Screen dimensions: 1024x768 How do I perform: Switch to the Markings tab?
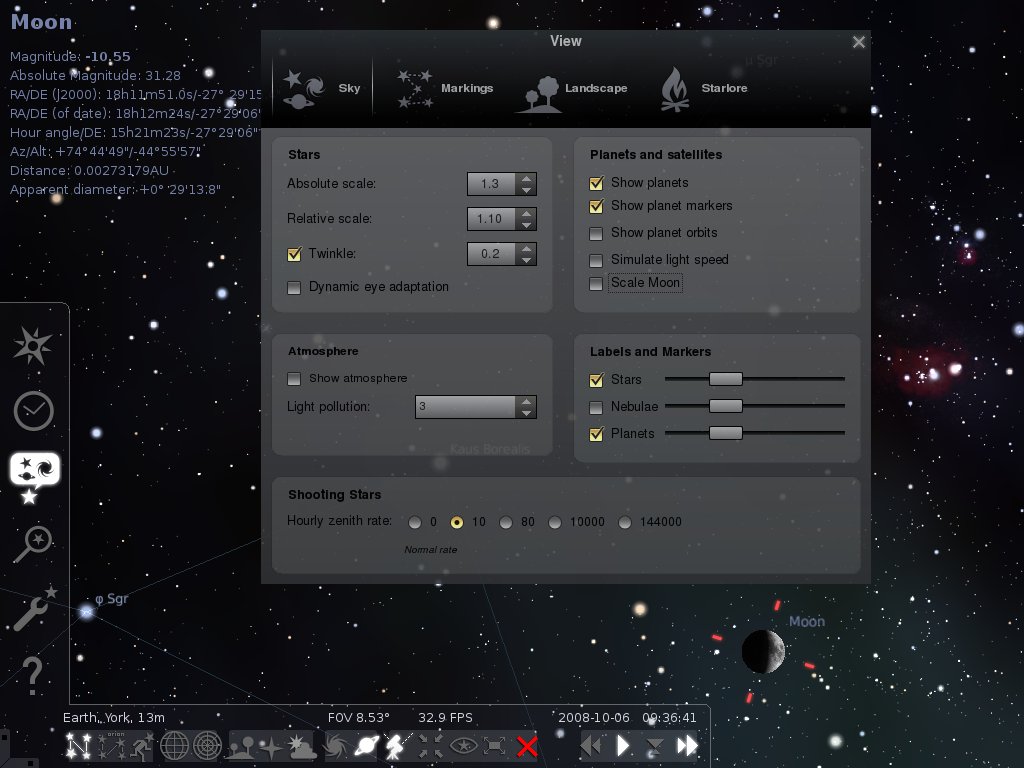[x=446, y=89]
